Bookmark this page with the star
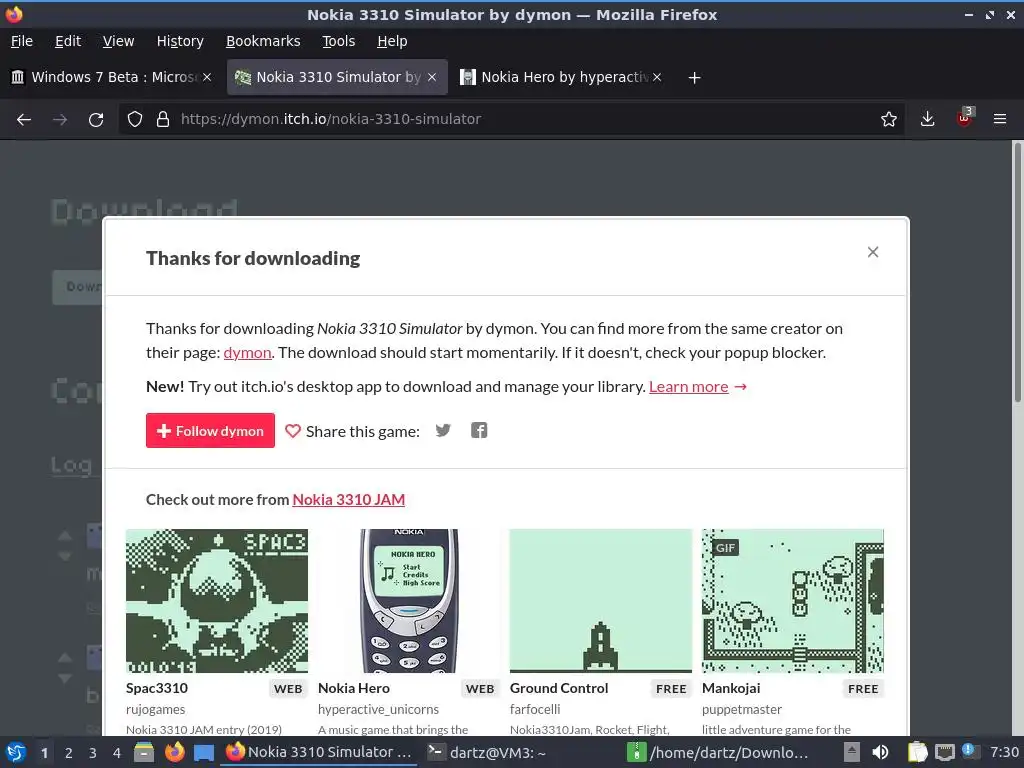 [x=889, y=120]
